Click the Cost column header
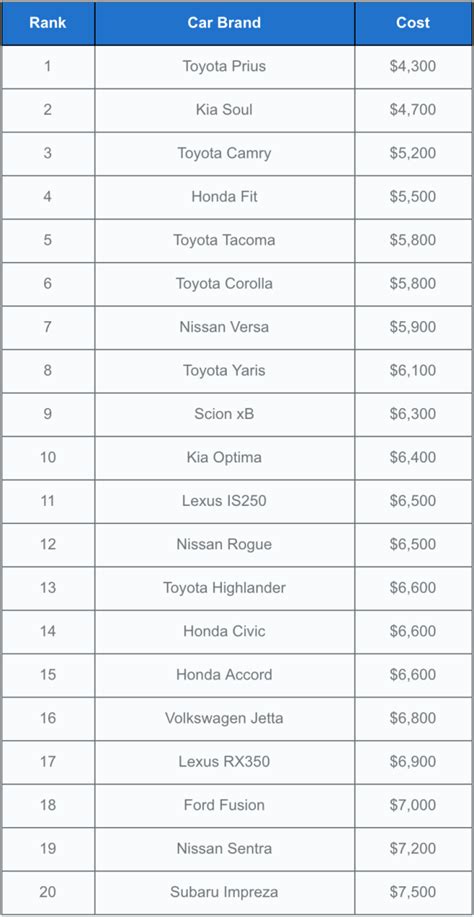Image resolution: width=474 pixels, height=917 pixels. pos(413,23)
